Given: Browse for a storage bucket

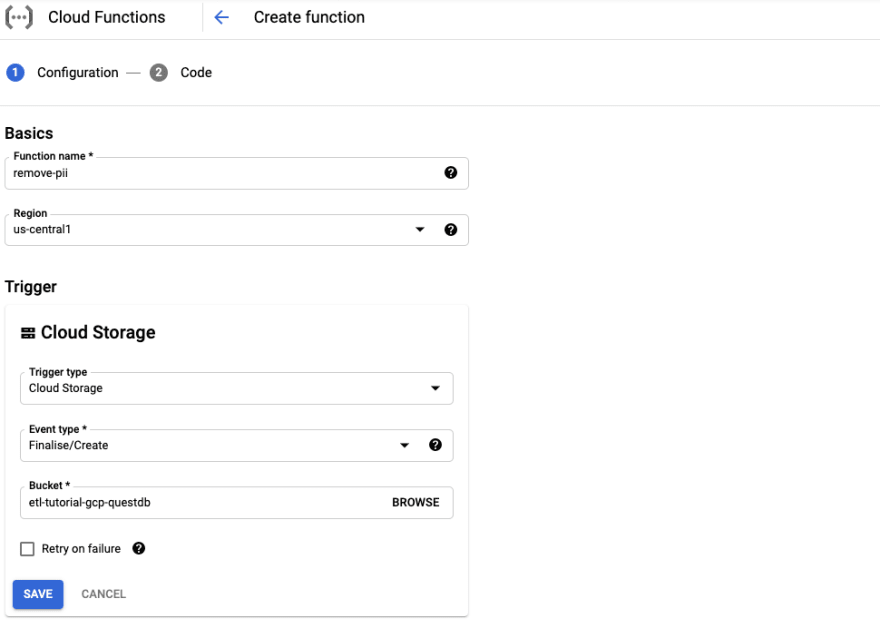Looking at the screenshot, I should point(416,502).
